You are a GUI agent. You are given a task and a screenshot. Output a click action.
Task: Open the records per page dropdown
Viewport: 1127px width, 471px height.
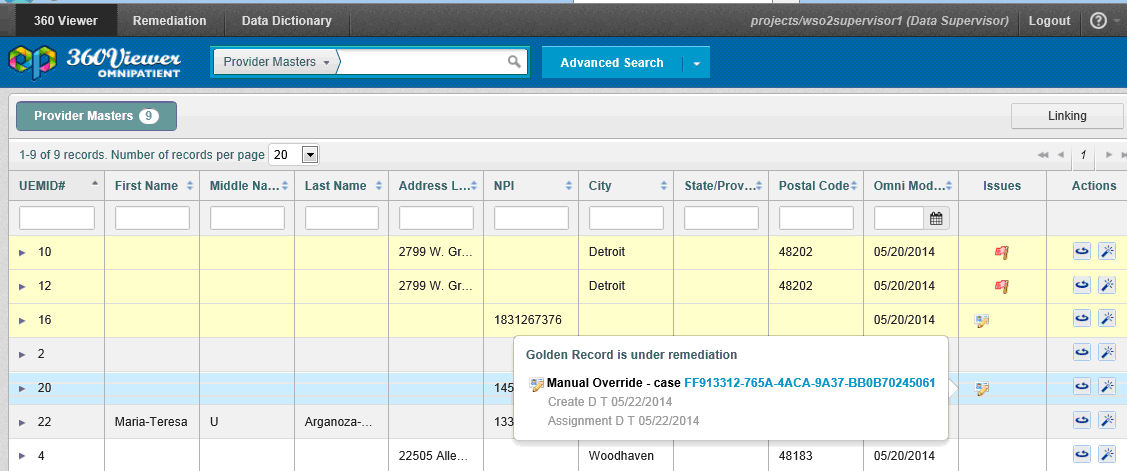point(309,155)
